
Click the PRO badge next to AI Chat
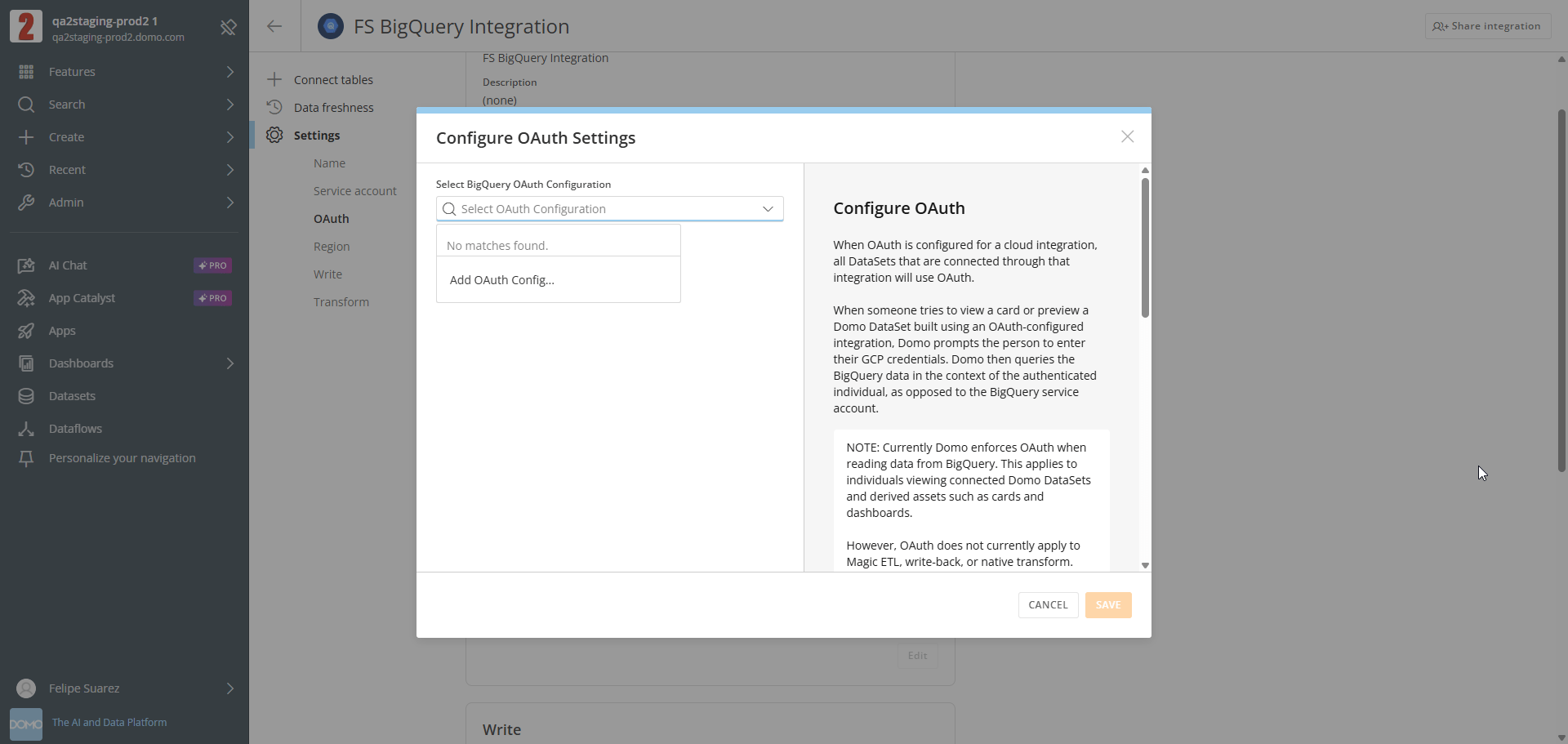(213, 265)
